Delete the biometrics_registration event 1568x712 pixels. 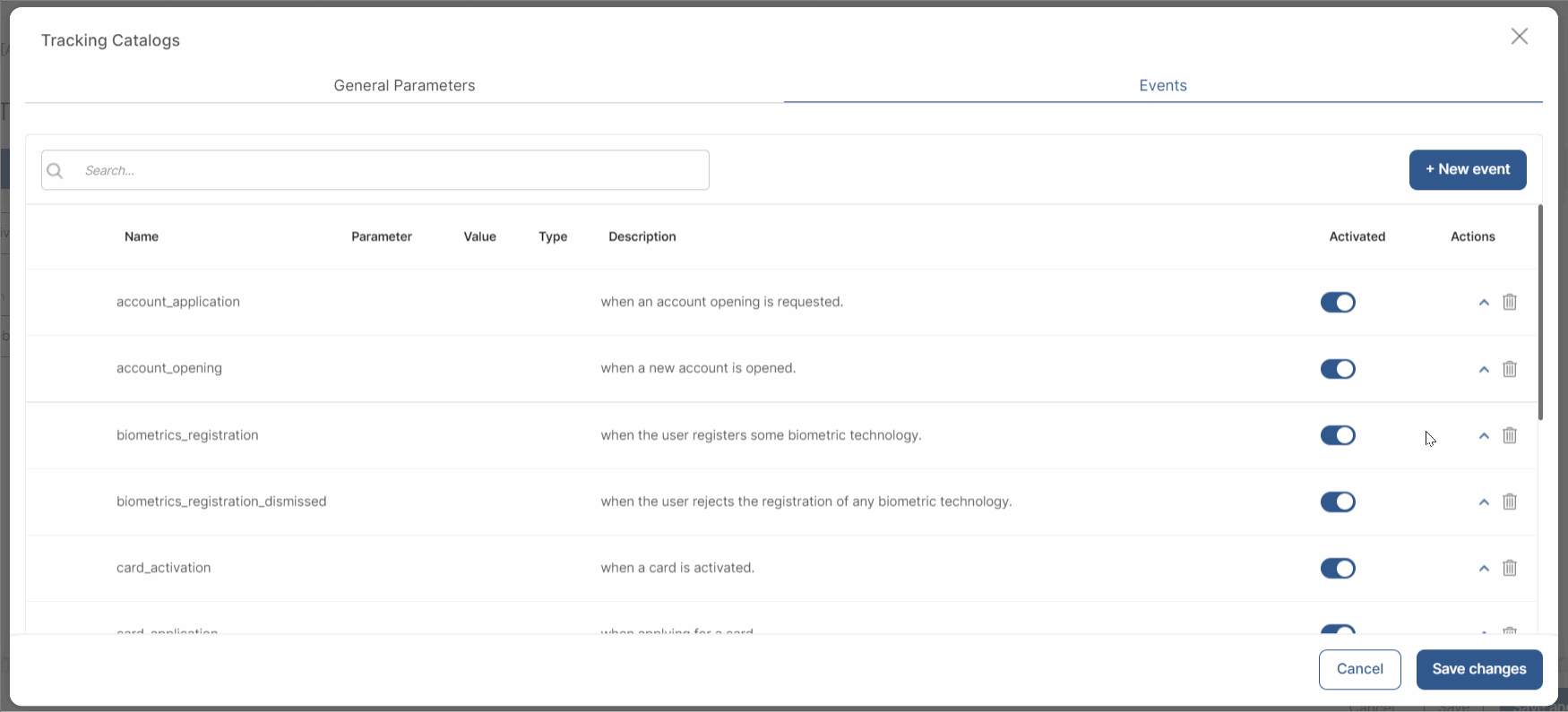tap(1510, 435)
